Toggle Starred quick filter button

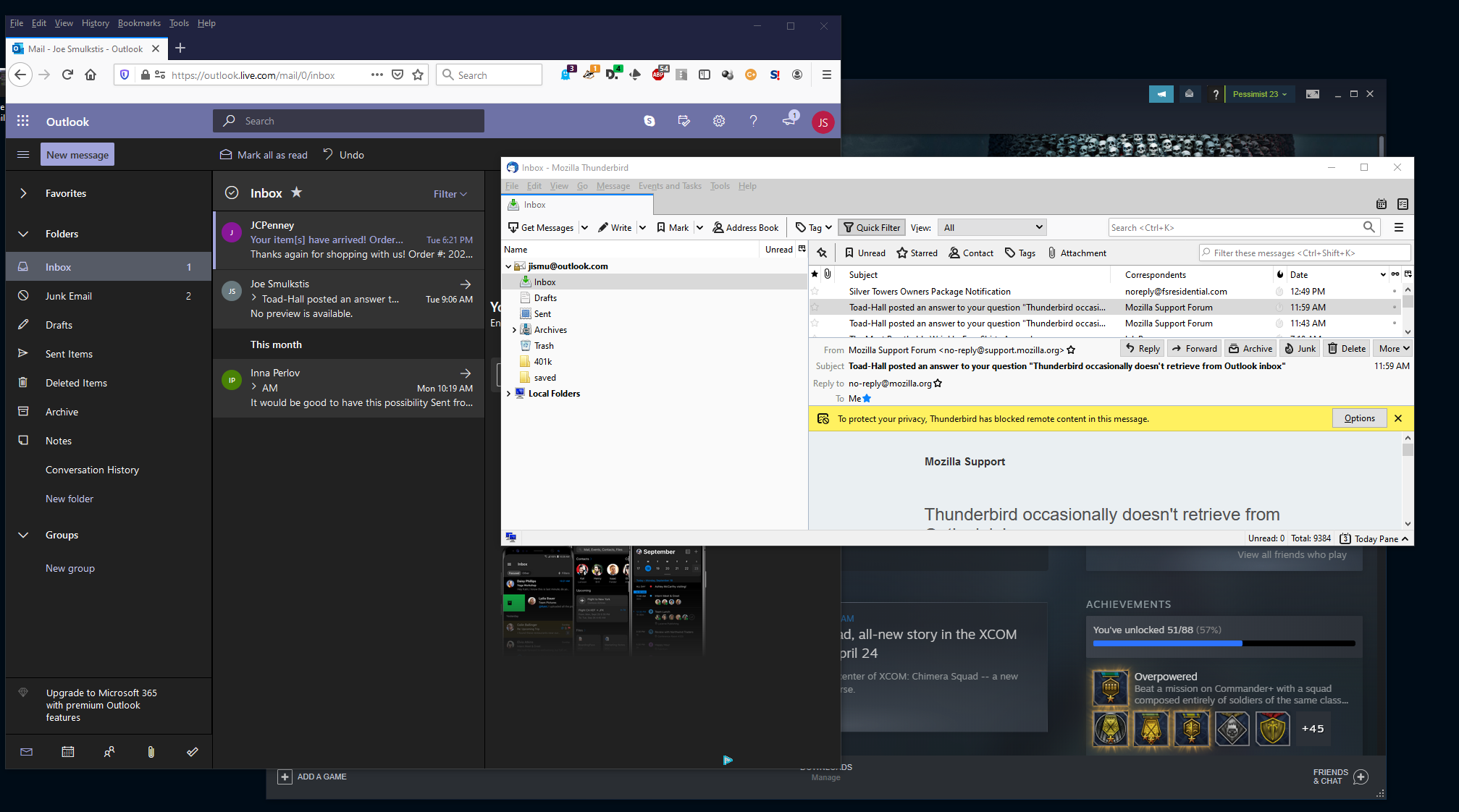917,253
